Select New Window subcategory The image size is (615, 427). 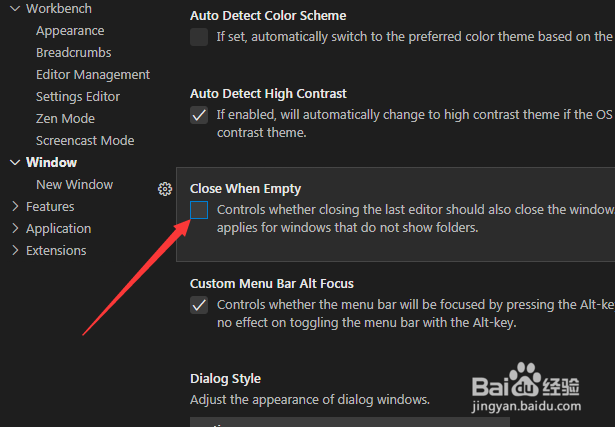[x=74, y=184]
